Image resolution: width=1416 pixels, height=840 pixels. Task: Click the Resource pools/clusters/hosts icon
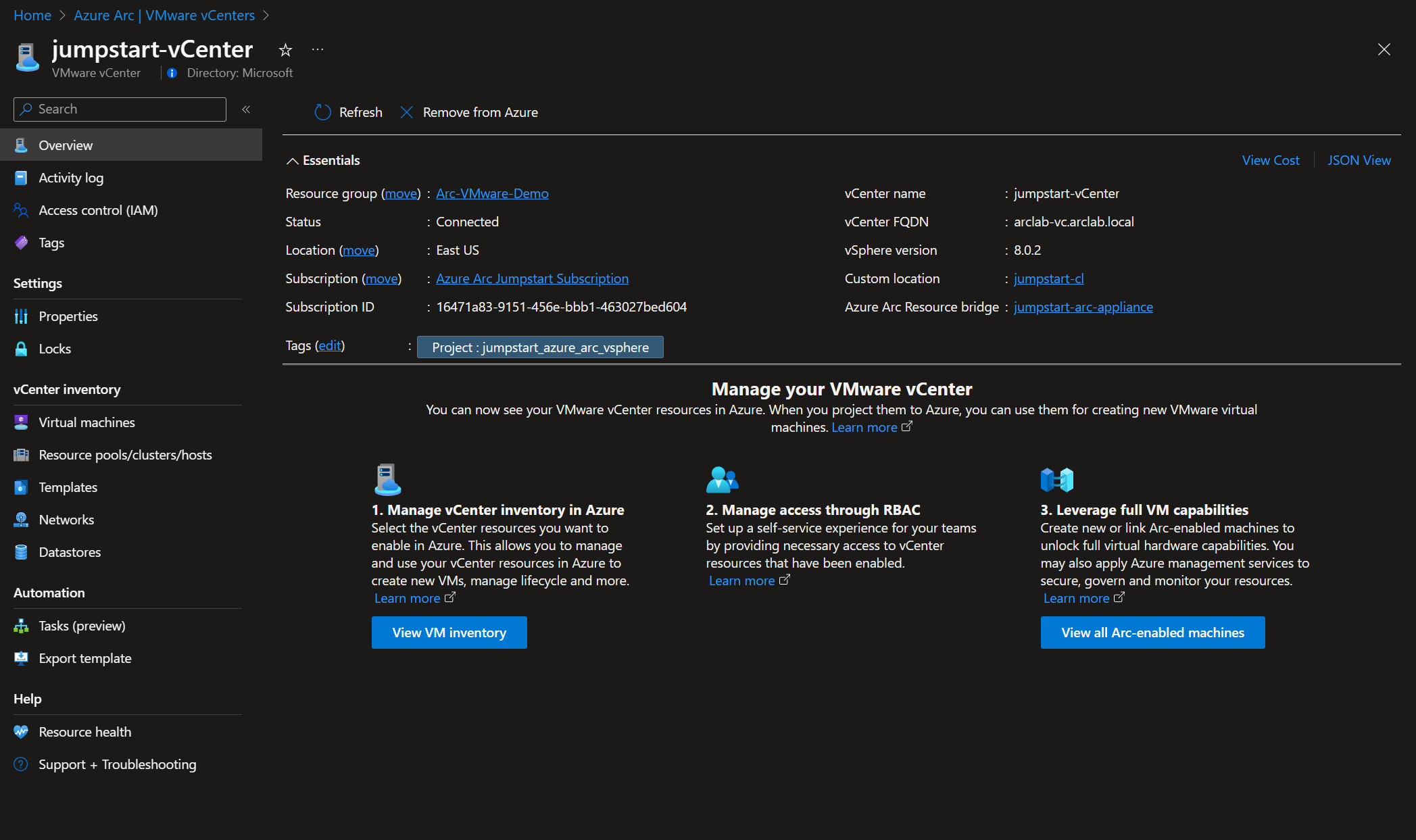tap(21, 455)
